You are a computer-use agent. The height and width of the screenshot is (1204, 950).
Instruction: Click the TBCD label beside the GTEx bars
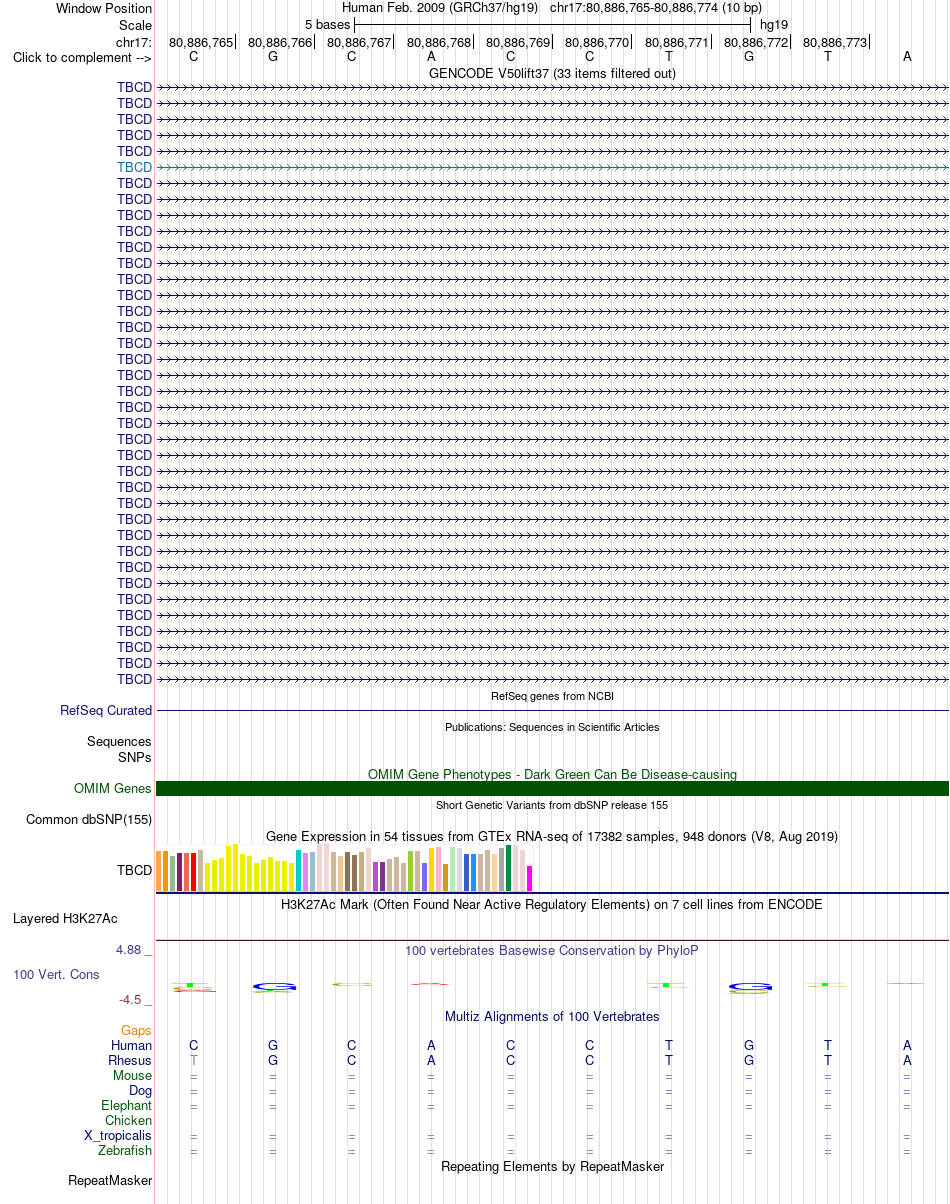pos(134,871)
